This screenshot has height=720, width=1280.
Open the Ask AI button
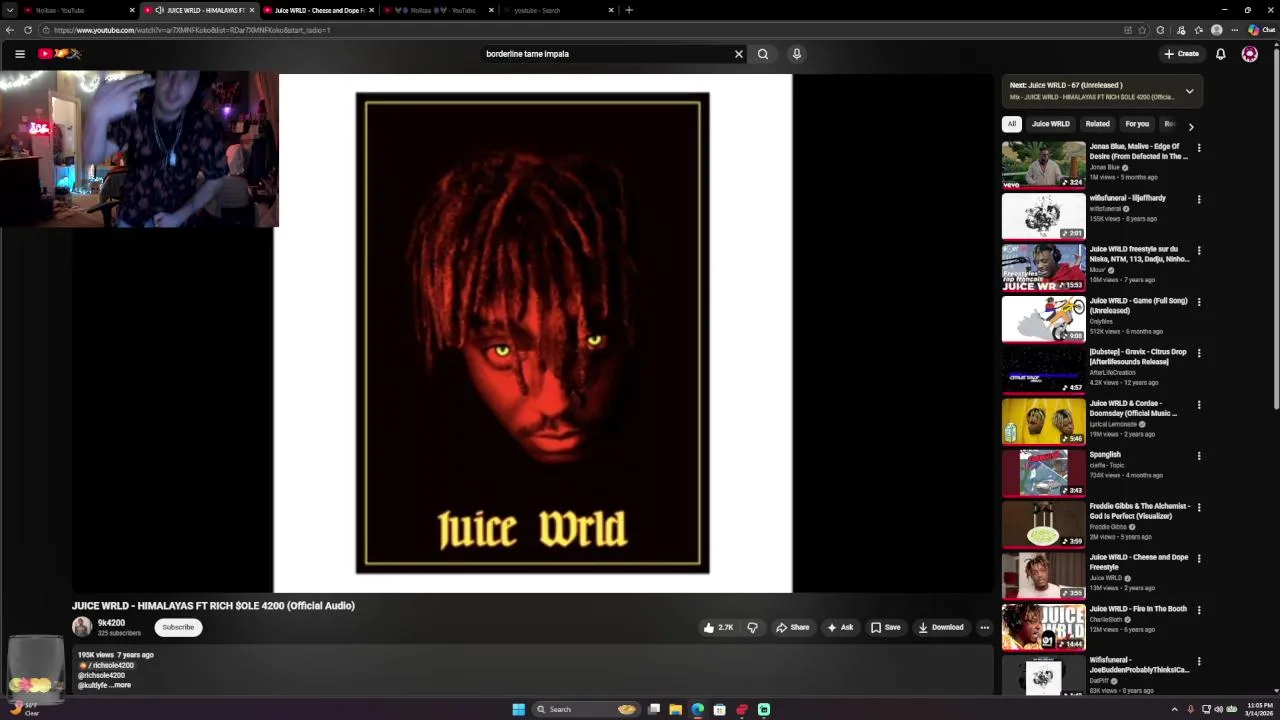840,627
